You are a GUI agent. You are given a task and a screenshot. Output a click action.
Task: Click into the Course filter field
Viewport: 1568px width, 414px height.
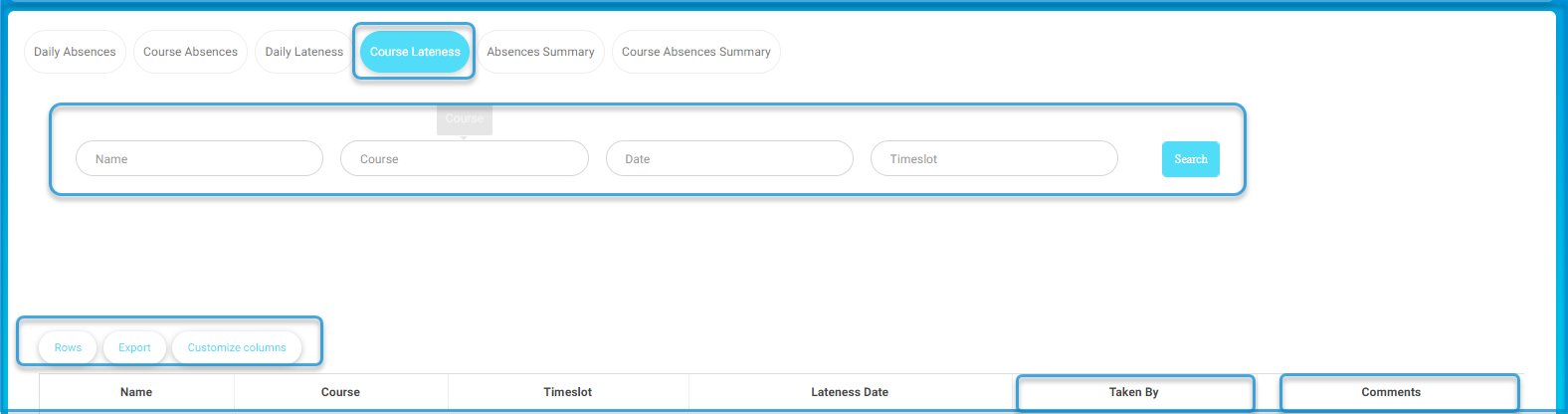pyautogui.click(x=465, y=158)
